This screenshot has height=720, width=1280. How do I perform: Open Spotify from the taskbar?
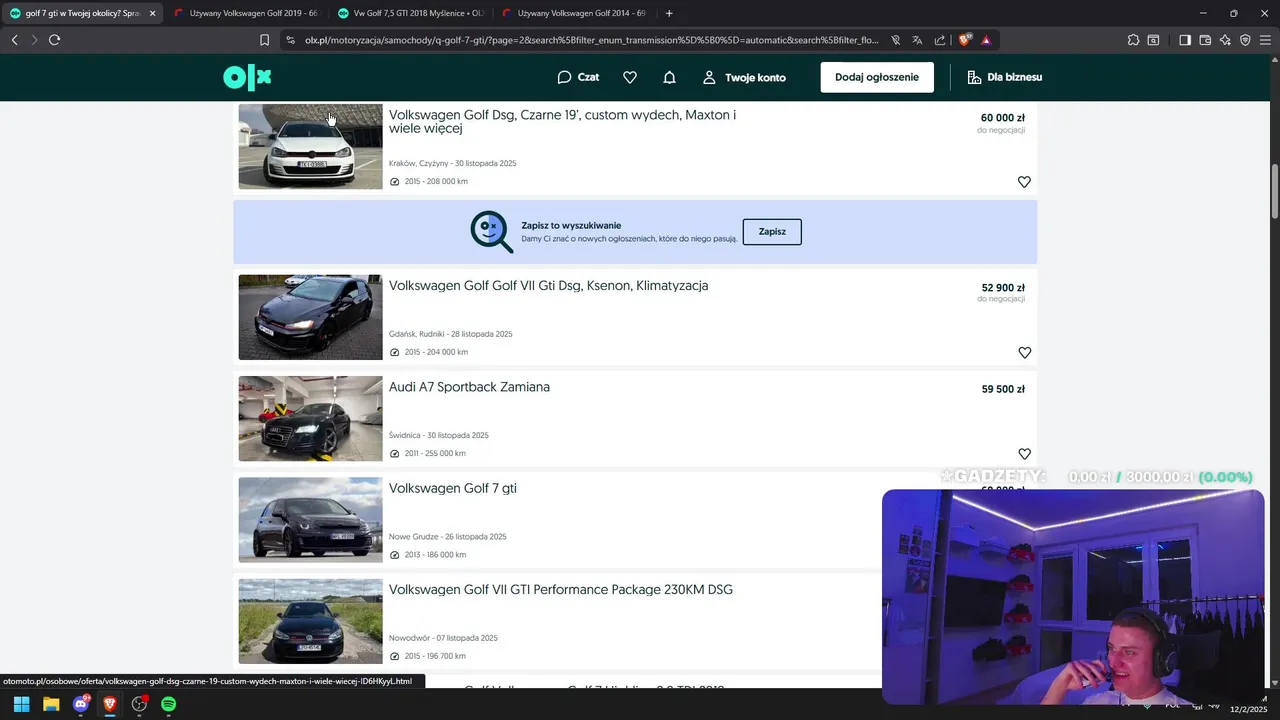point(169,704)
